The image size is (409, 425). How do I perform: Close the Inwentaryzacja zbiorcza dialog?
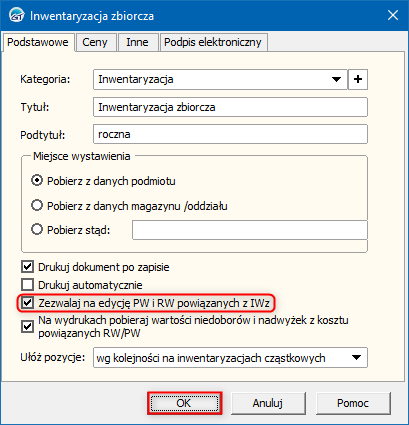(393, 15)
